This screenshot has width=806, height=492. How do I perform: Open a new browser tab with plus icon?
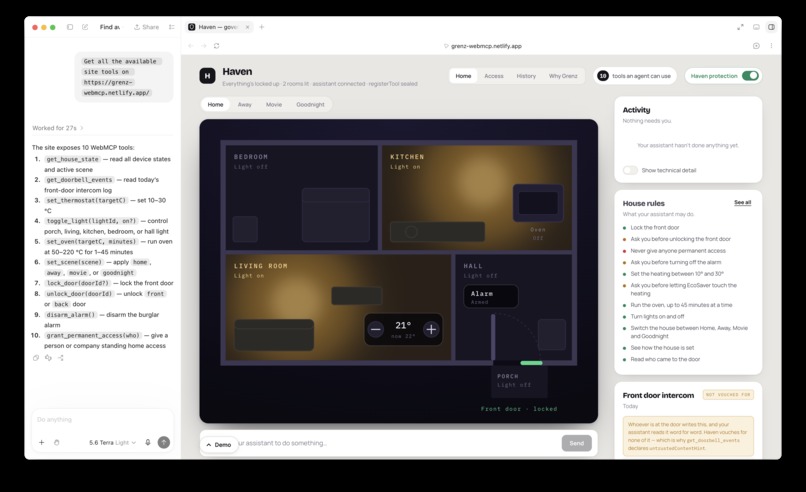[x=262, y=27]
